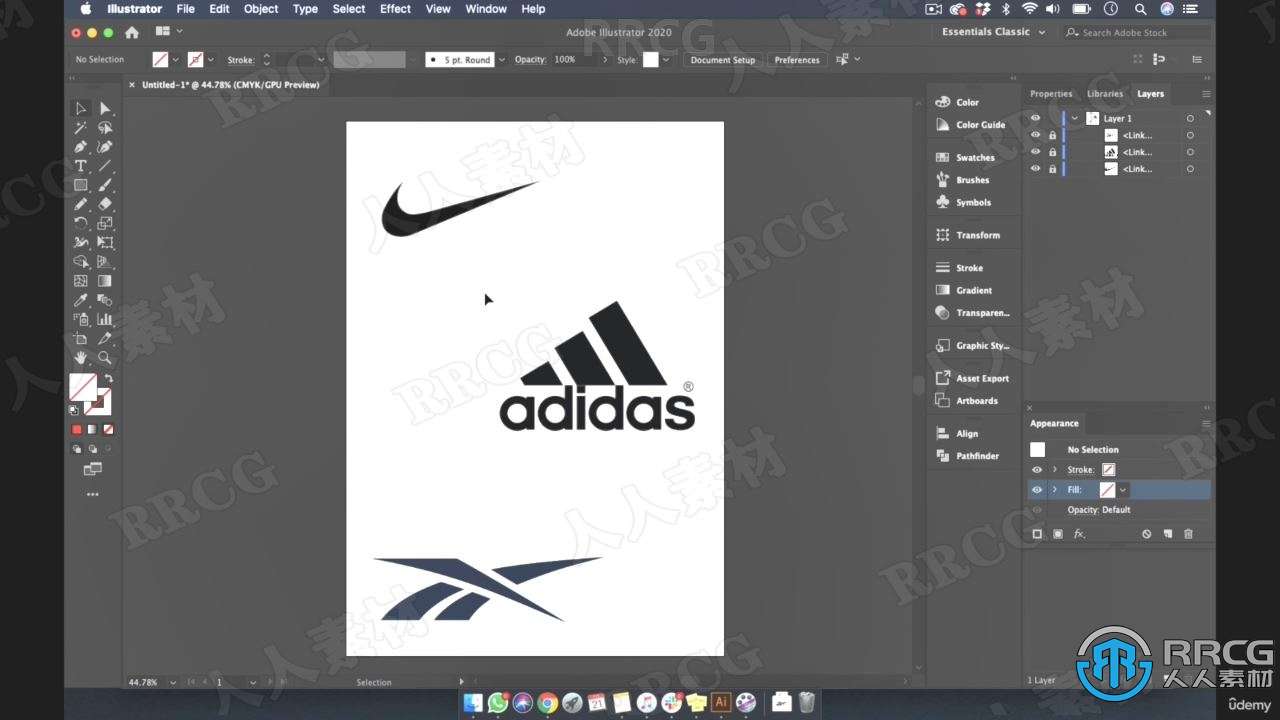
Task: Open the Color Guide panel
Action: pyautogui.click(x=970, y=125)
